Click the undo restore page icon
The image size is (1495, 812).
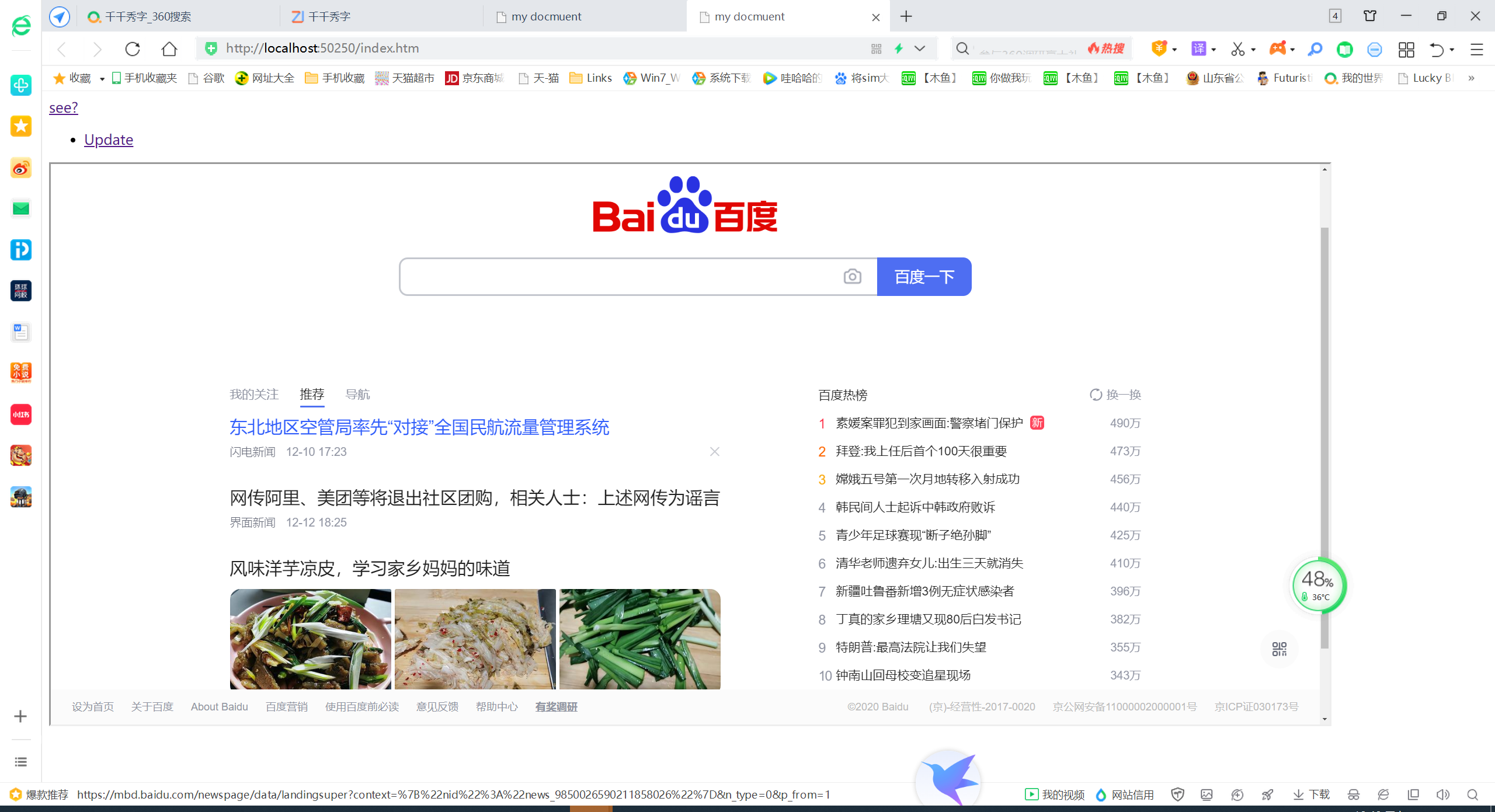(x=1437, y=49)
